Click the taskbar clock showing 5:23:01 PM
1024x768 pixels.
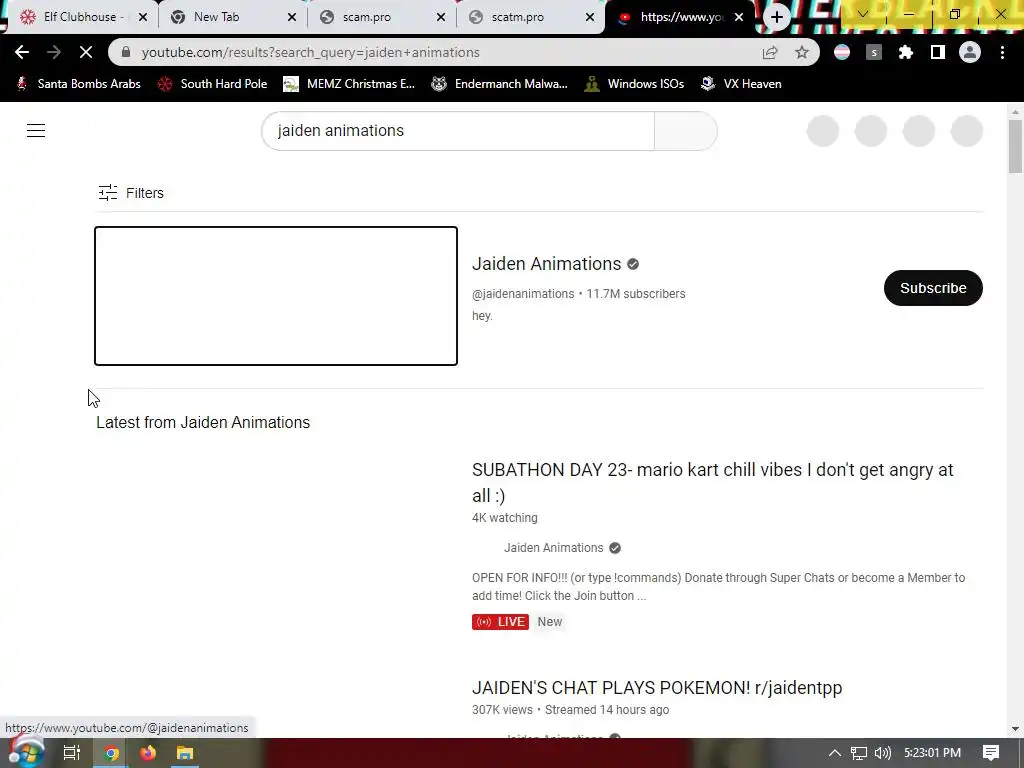click(933, 753)
